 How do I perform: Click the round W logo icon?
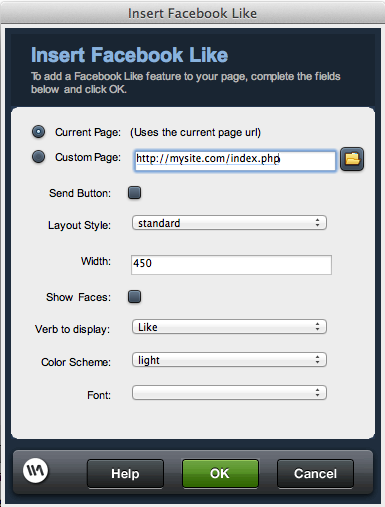pyautogui.click(x=36, y=470)
